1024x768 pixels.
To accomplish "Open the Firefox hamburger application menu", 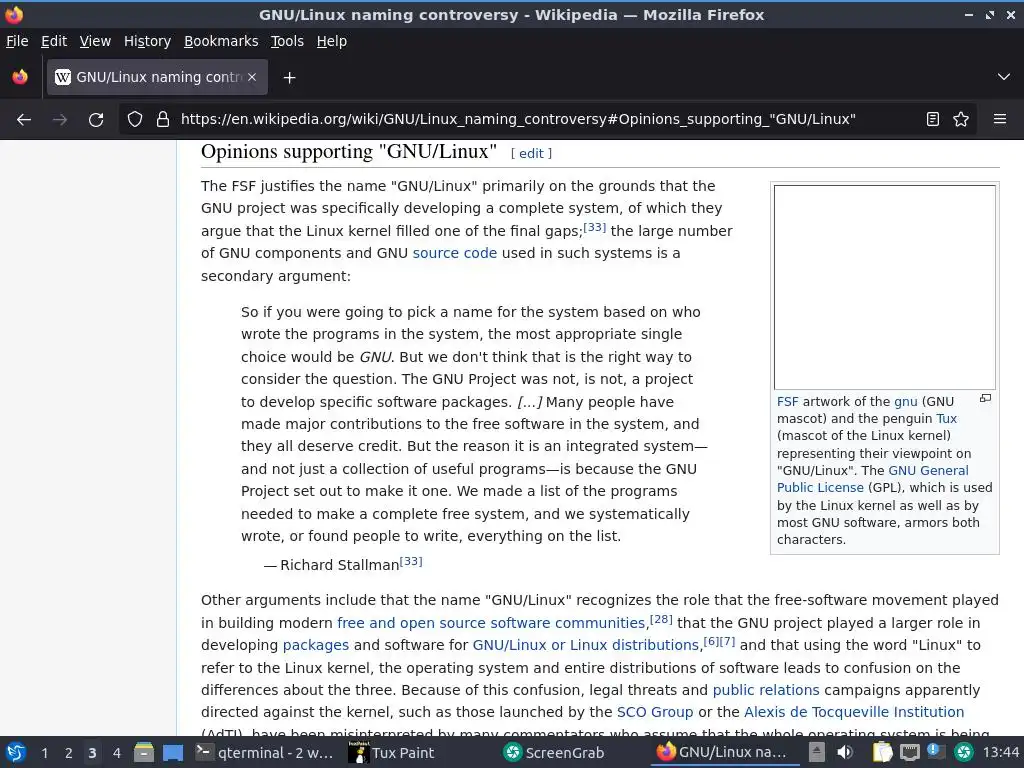I will click(x=1000, y=120).
